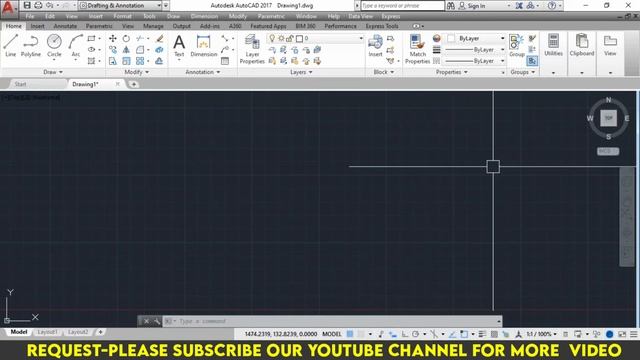
Task: Select the Dimension tool
Action: click(203, 46)
